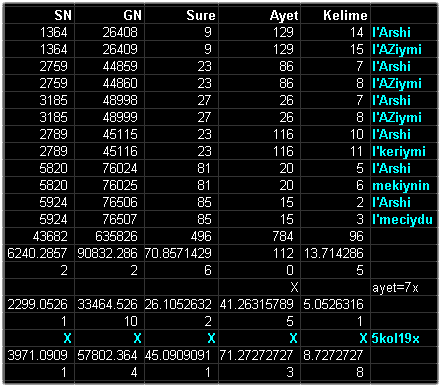The image size is (441, 387).
Task: Click the cell showing 76024
Action: click(x=110, y=168)
